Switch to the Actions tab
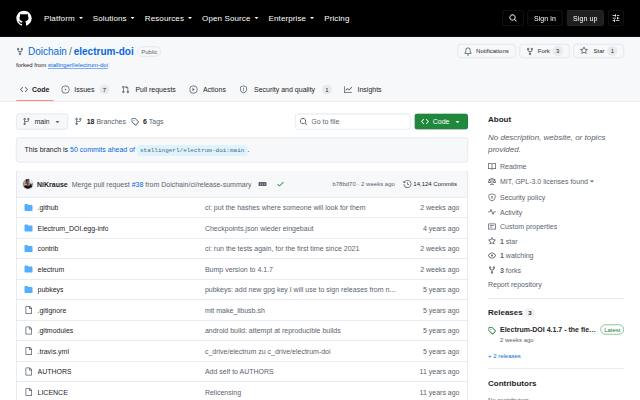Image resolution: width=640 pixels, height=400 pixels. 208,89
